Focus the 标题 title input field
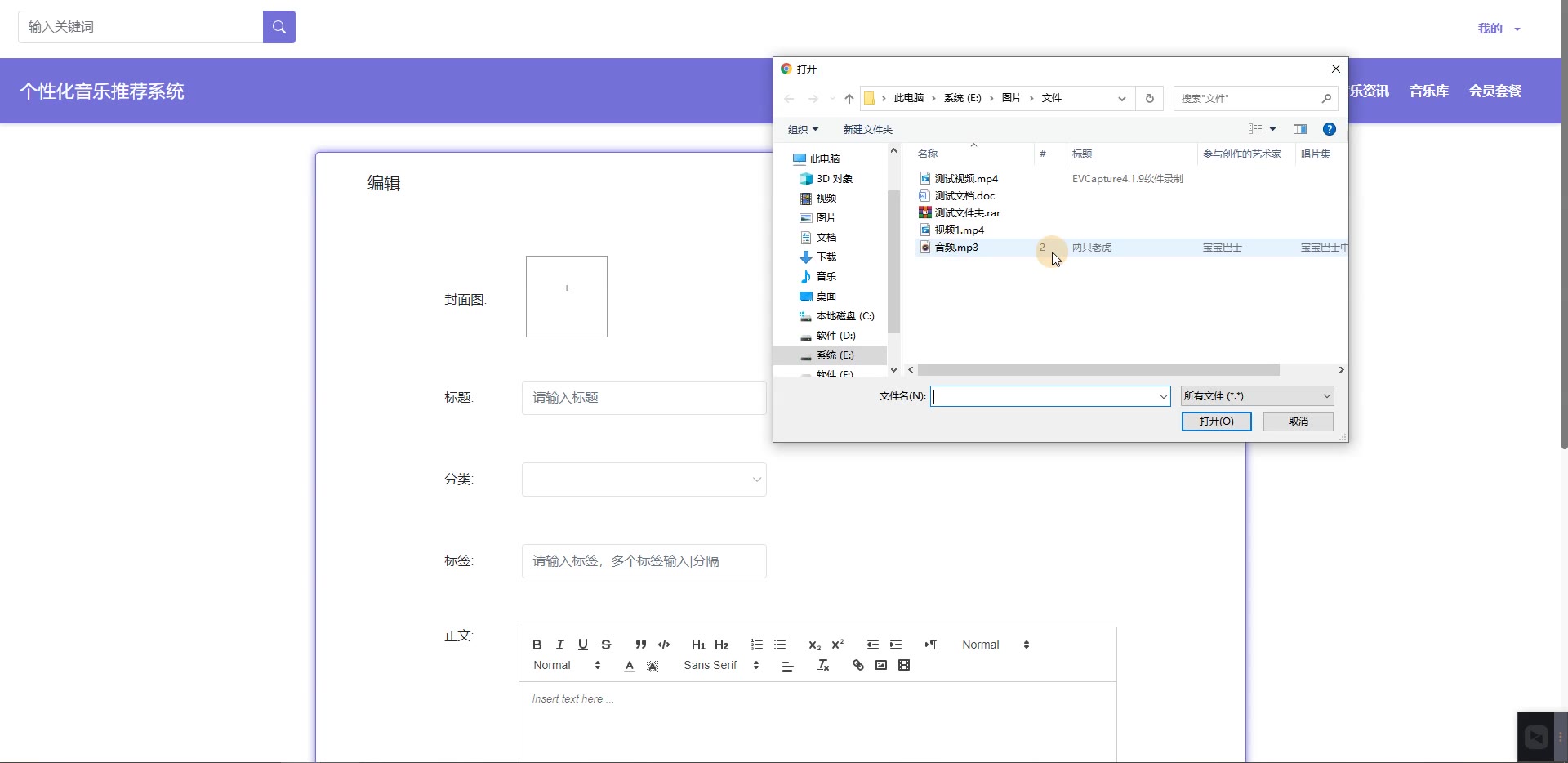This screenshot has width=1568, height=763. 644,398
